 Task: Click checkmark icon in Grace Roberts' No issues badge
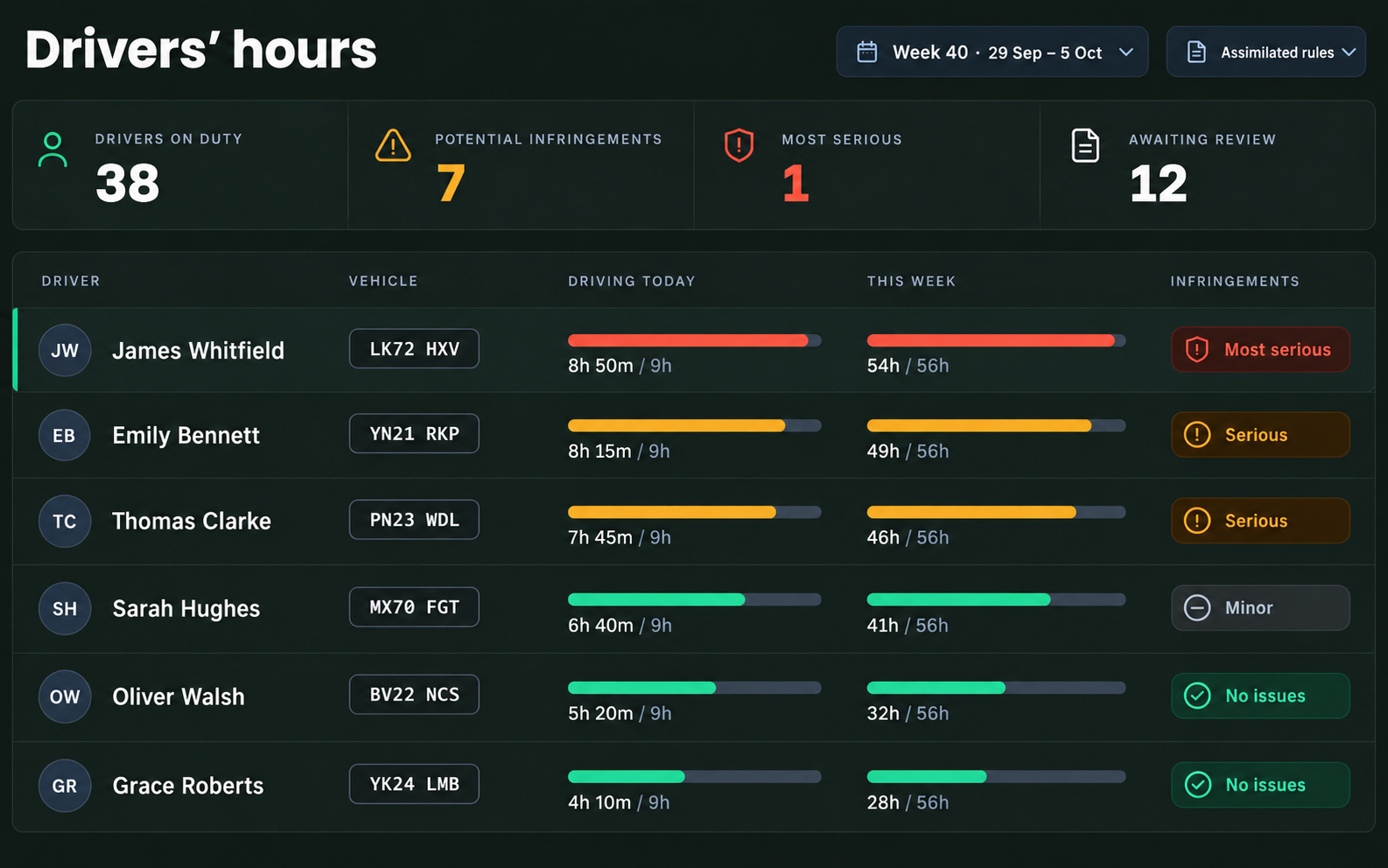tap(1196, 785)
